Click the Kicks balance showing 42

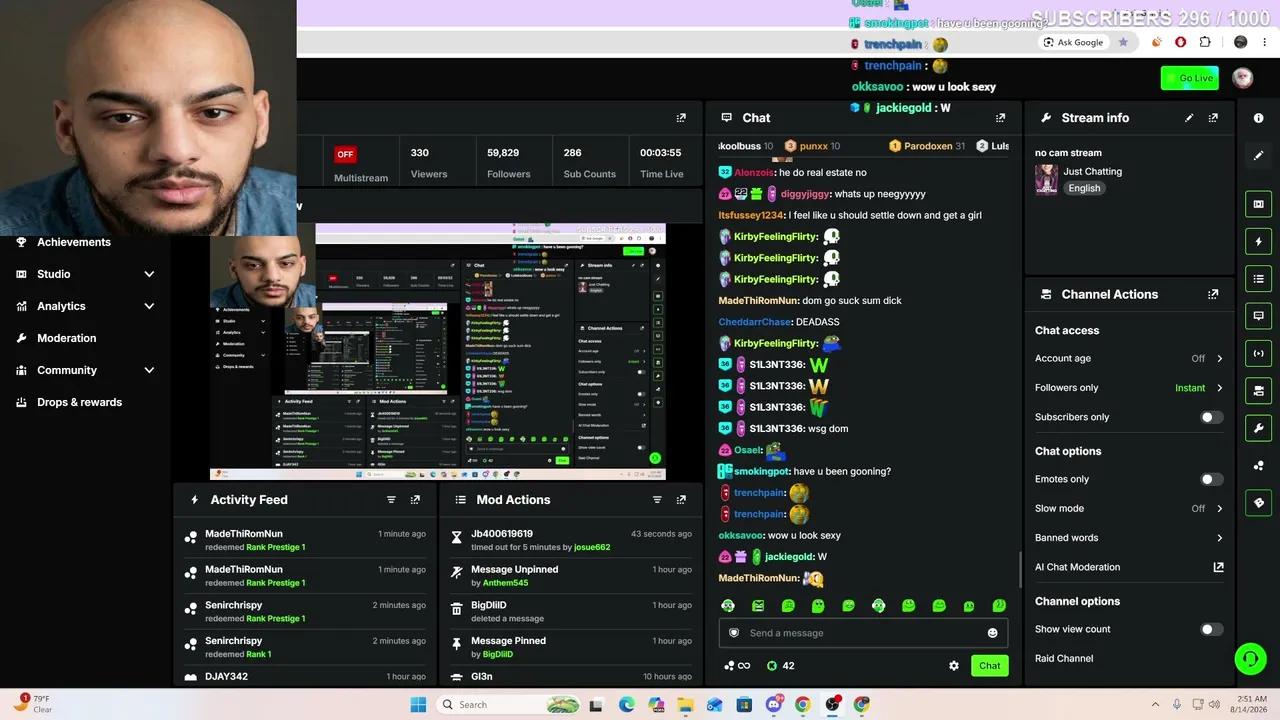click(780, 666)
